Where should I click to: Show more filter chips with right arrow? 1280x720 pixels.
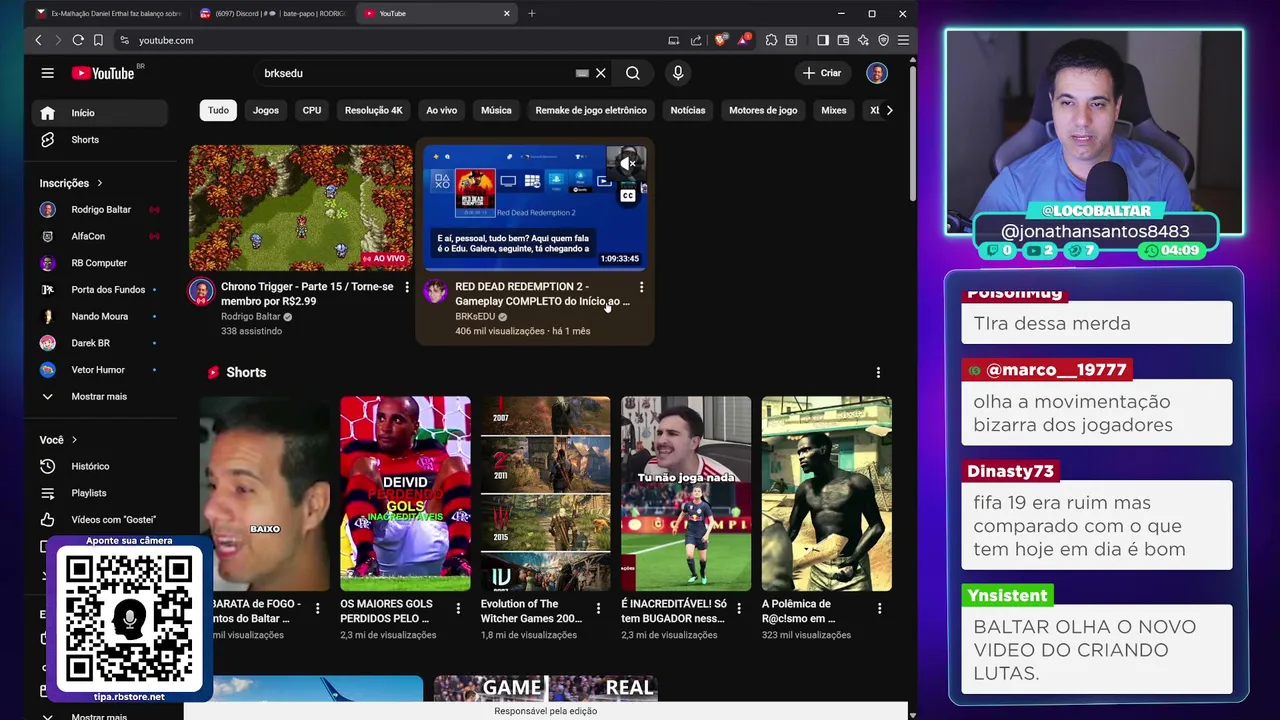pos(889,110)
